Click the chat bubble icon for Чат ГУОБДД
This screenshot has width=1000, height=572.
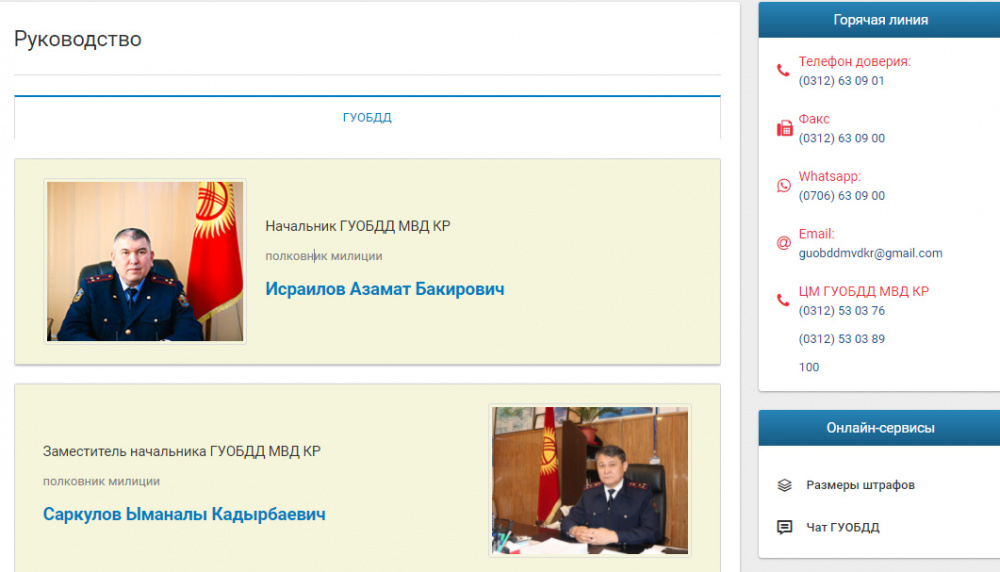(784, 527)
